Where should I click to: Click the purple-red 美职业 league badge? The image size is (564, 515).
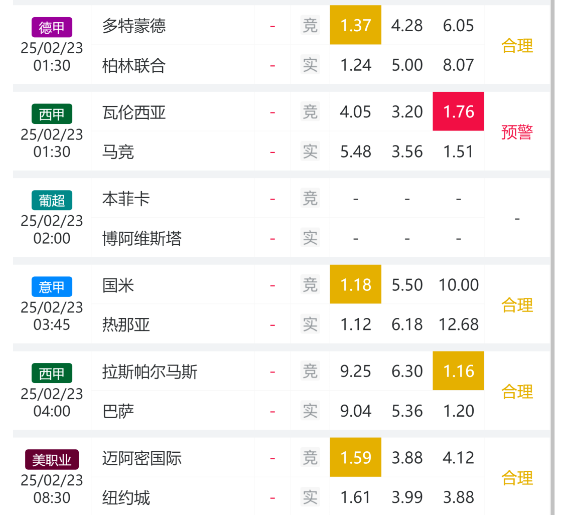coord(52,460)
